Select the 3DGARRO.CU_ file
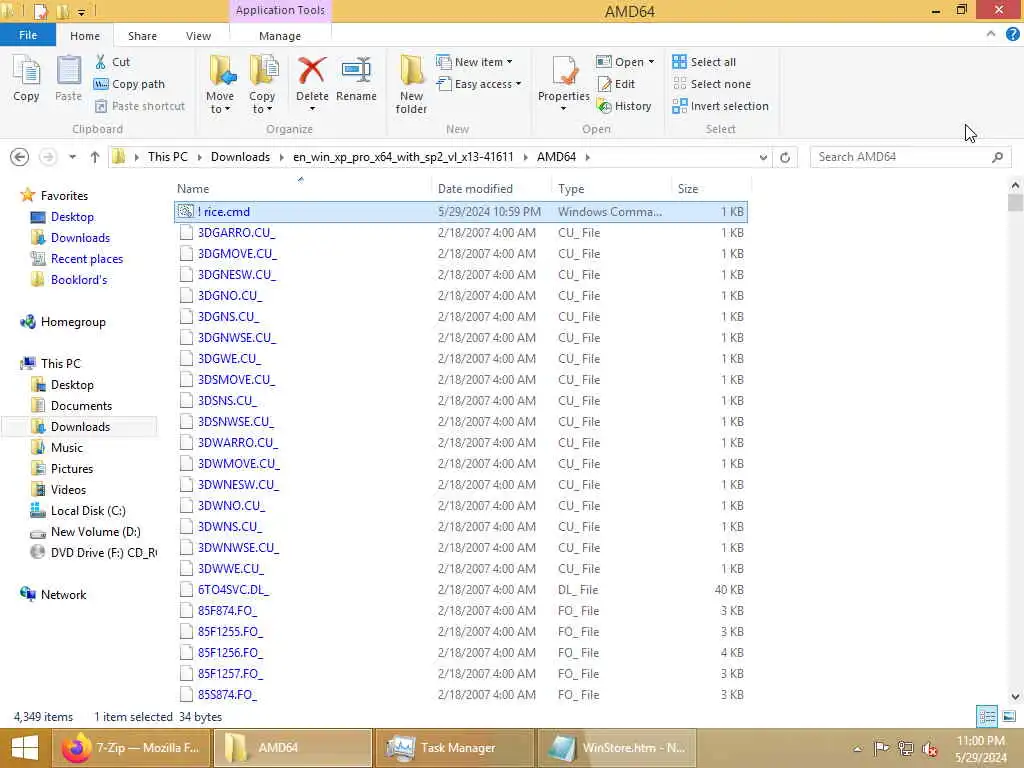This screenshot has width=1024, height=768. tap(460, 232)
